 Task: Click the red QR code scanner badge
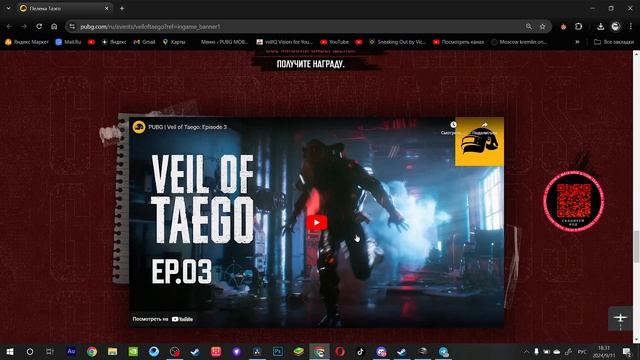(x=573, y=201)
